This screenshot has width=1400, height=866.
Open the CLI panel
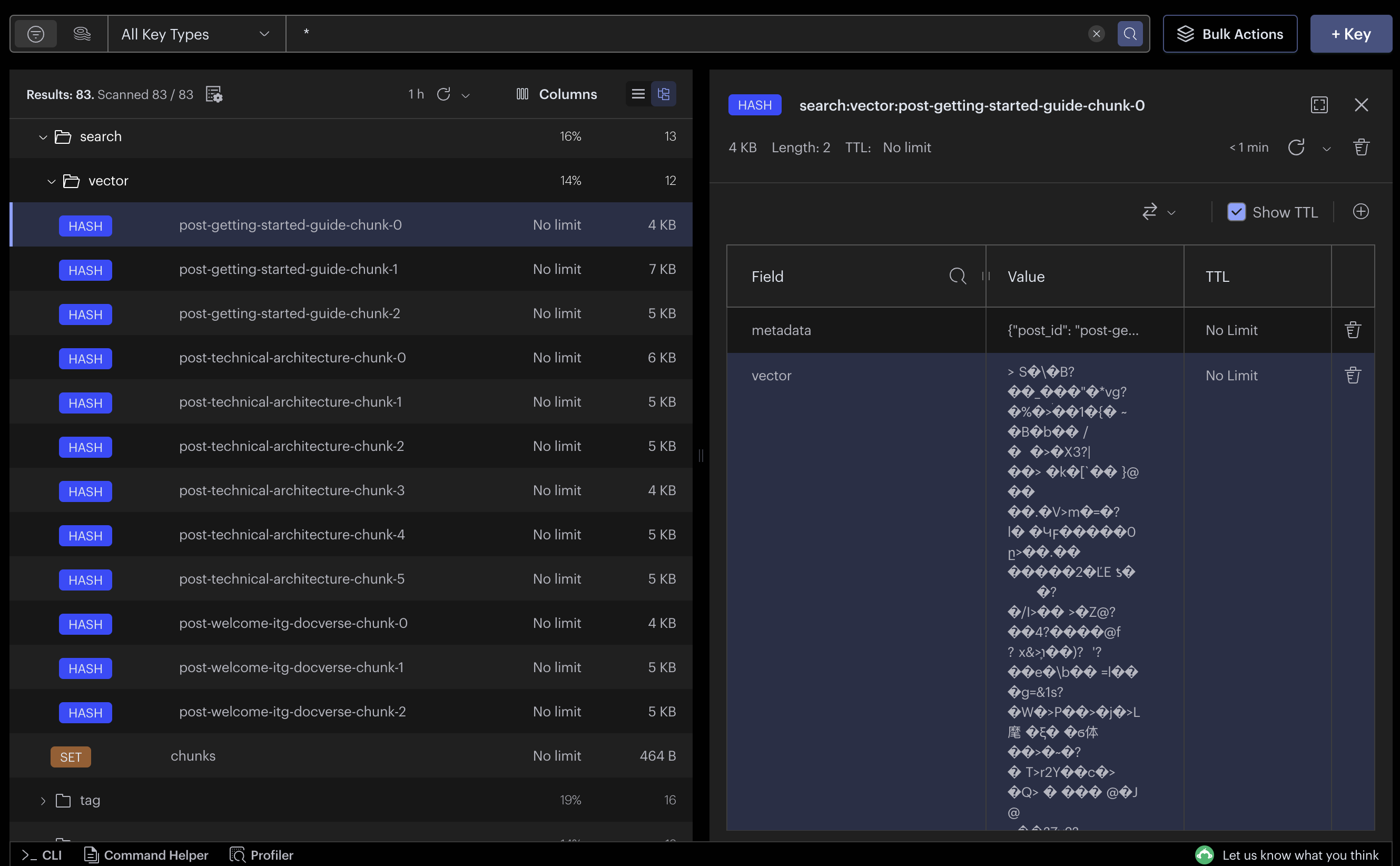tap(42, 854)
